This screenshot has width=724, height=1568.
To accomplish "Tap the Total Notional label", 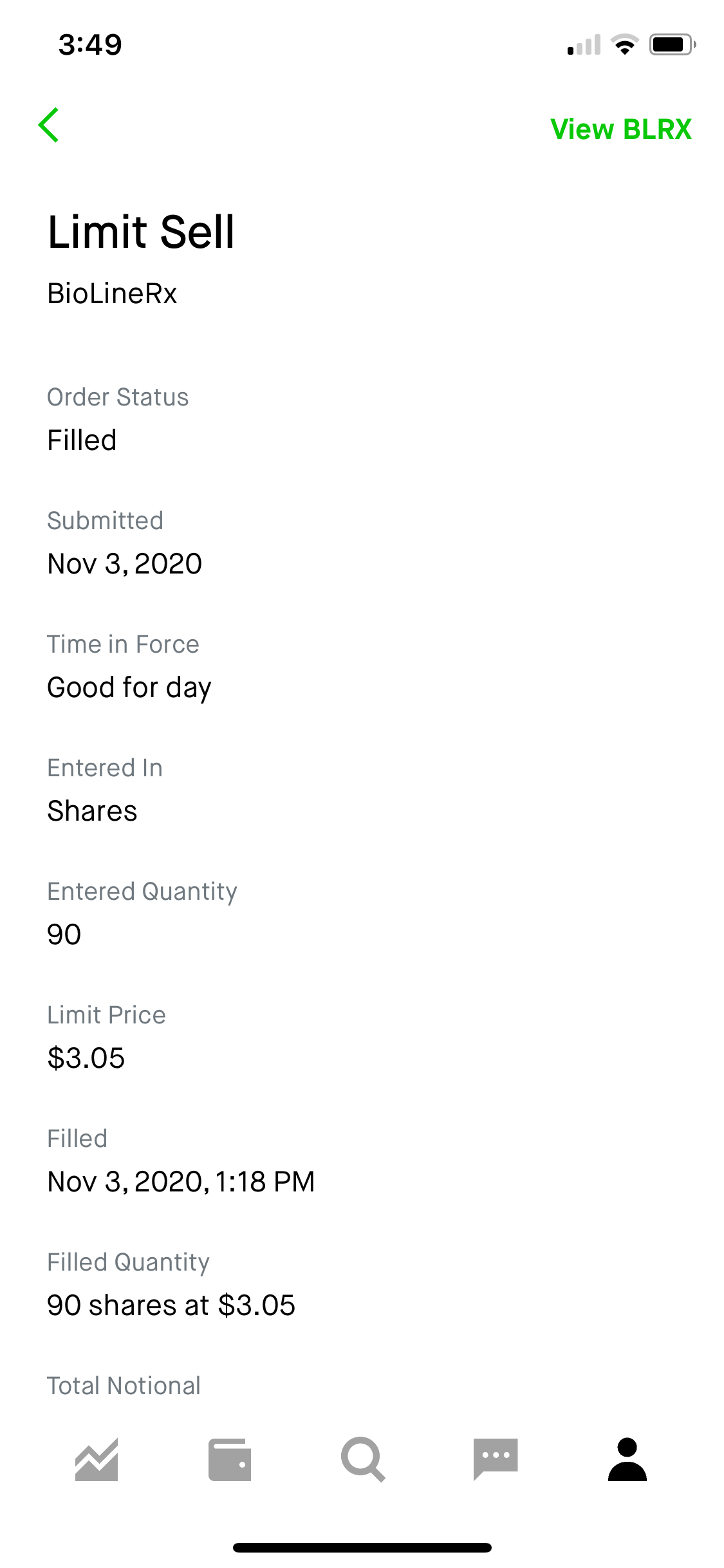I will [124, 1385].
